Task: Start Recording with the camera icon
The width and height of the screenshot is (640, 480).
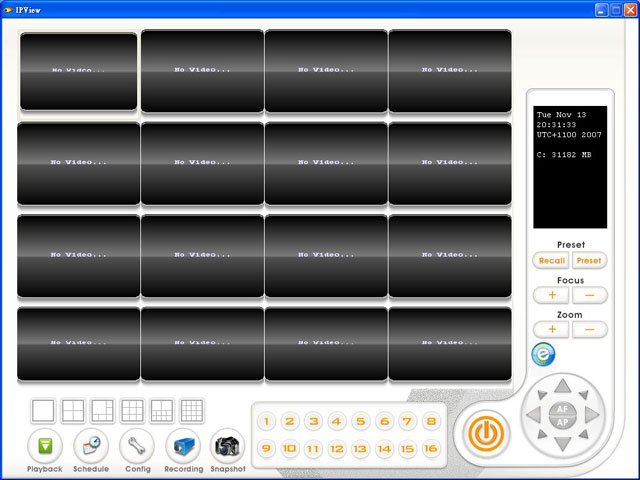Action: point(183,446)
